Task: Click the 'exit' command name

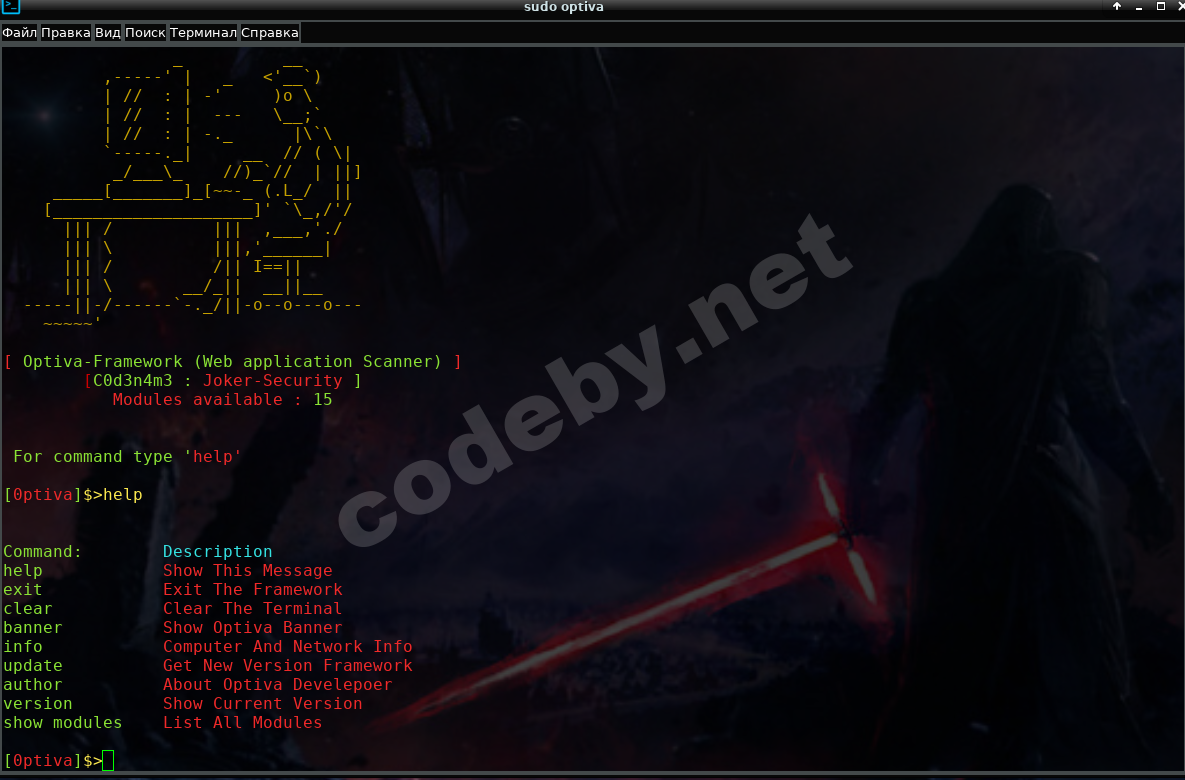Action: point(23,590)
